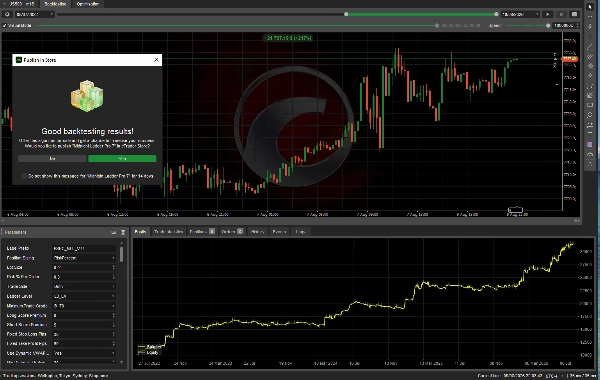Click the green profit label above the chart
600x380 pixels.
click(x=289, y=38)
